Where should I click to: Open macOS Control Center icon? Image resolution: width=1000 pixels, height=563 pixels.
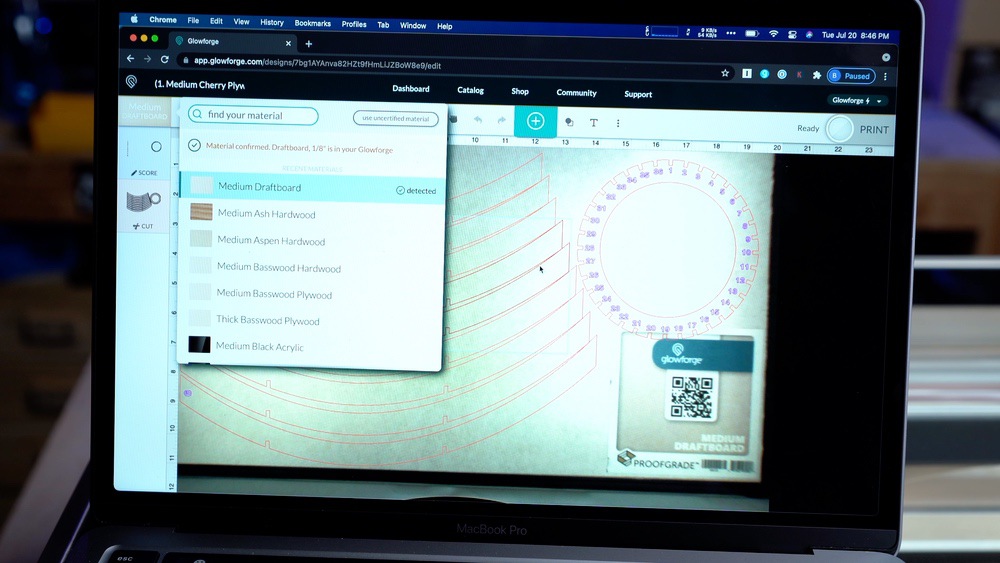[x=792, y=35]
